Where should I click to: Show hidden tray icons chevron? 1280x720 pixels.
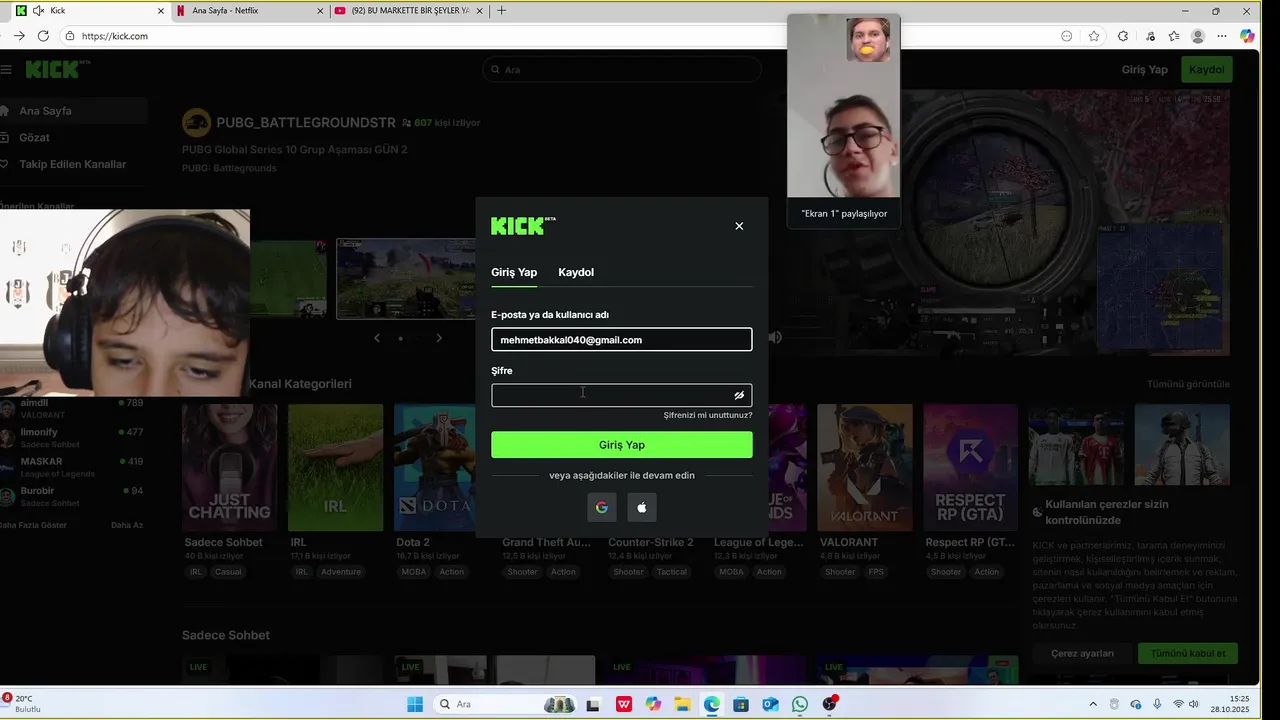(1093, 704)
